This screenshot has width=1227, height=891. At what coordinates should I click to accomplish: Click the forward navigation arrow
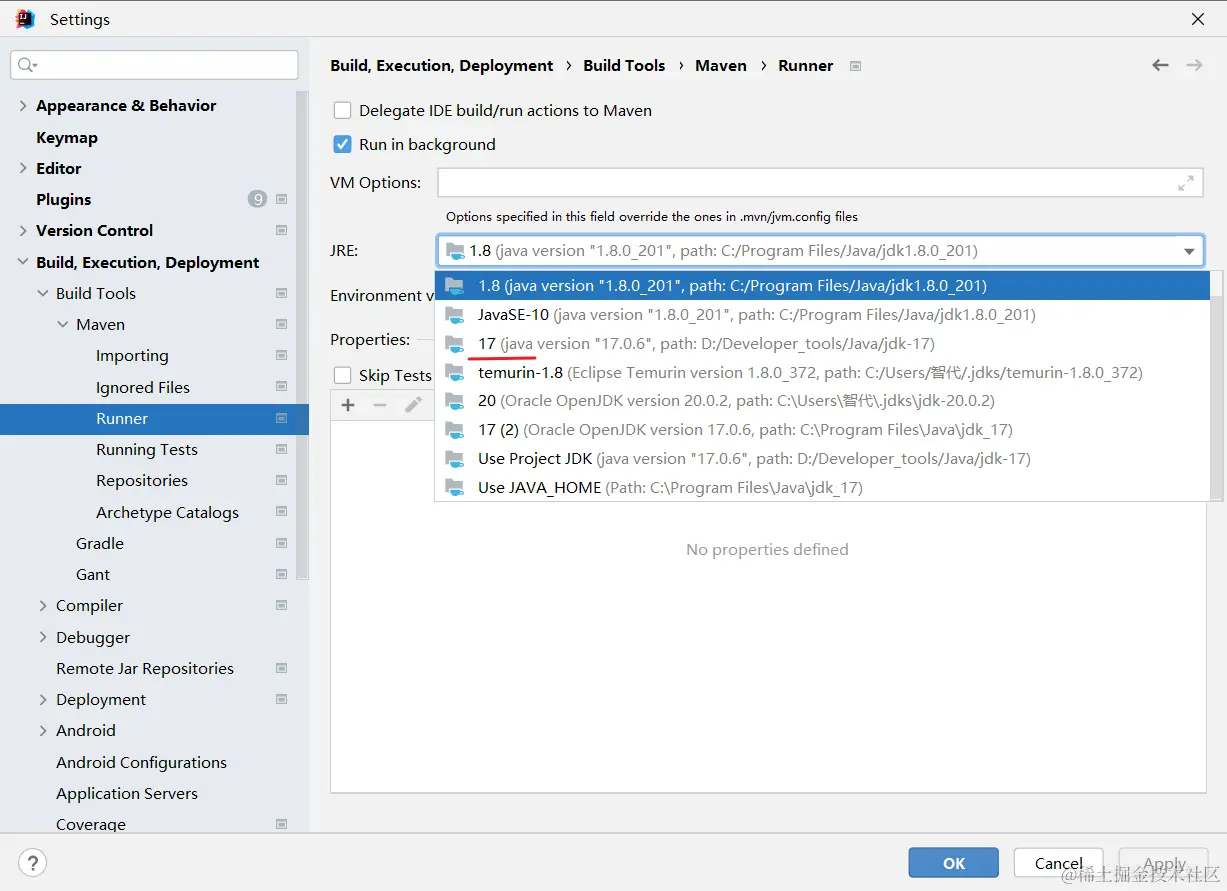point(1194,65)
